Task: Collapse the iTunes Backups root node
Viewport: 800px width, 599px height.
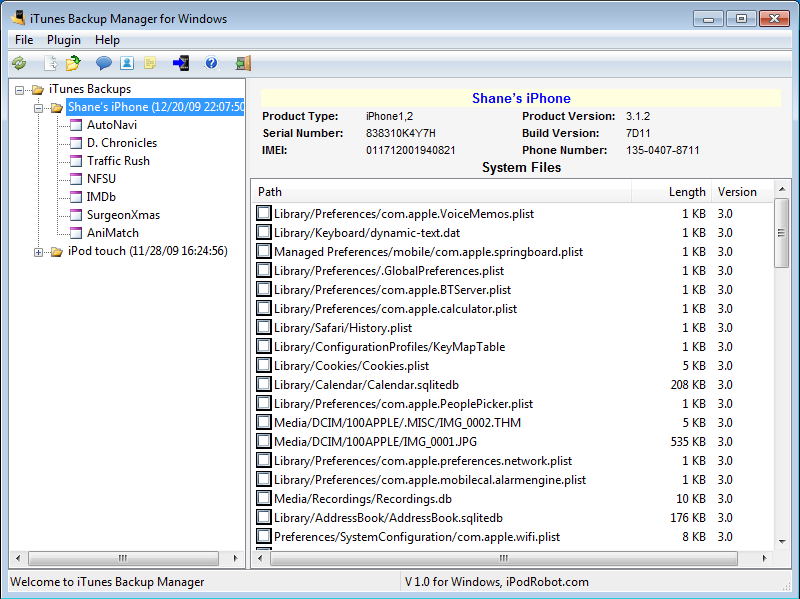Action: (21, 90)
